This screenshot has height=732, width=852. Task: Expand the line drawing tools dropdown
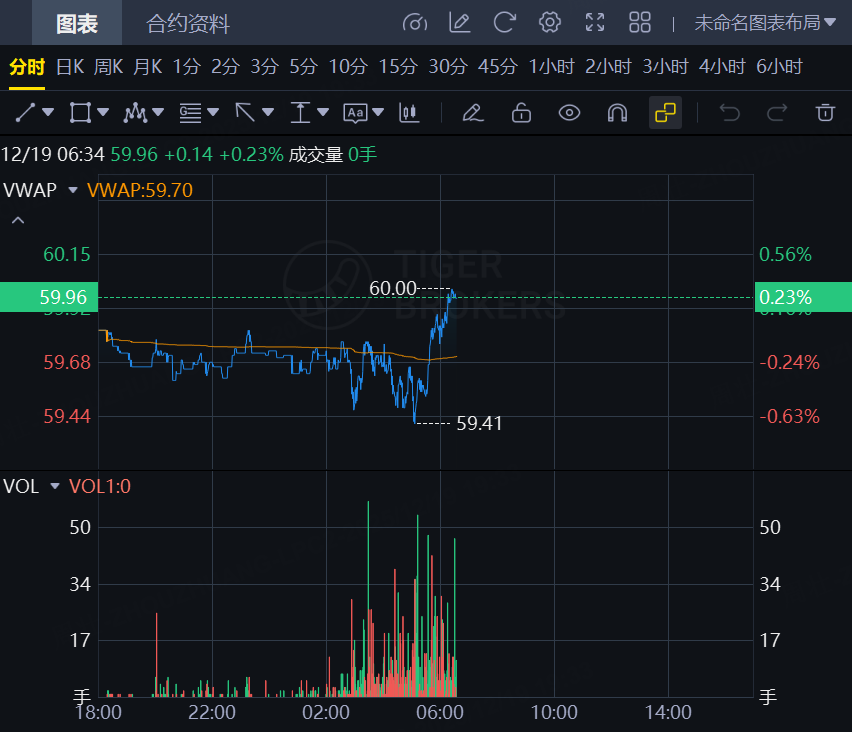[x=48, y=113]
